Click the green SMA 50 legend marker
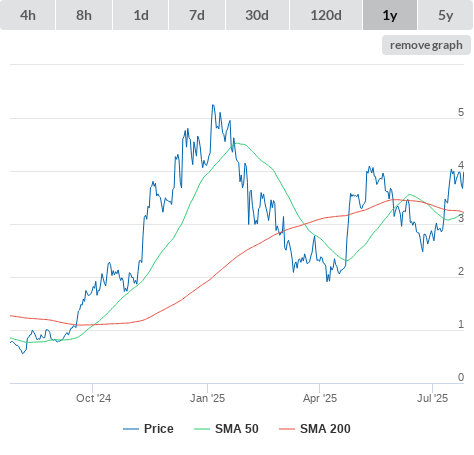 [202, 429]
